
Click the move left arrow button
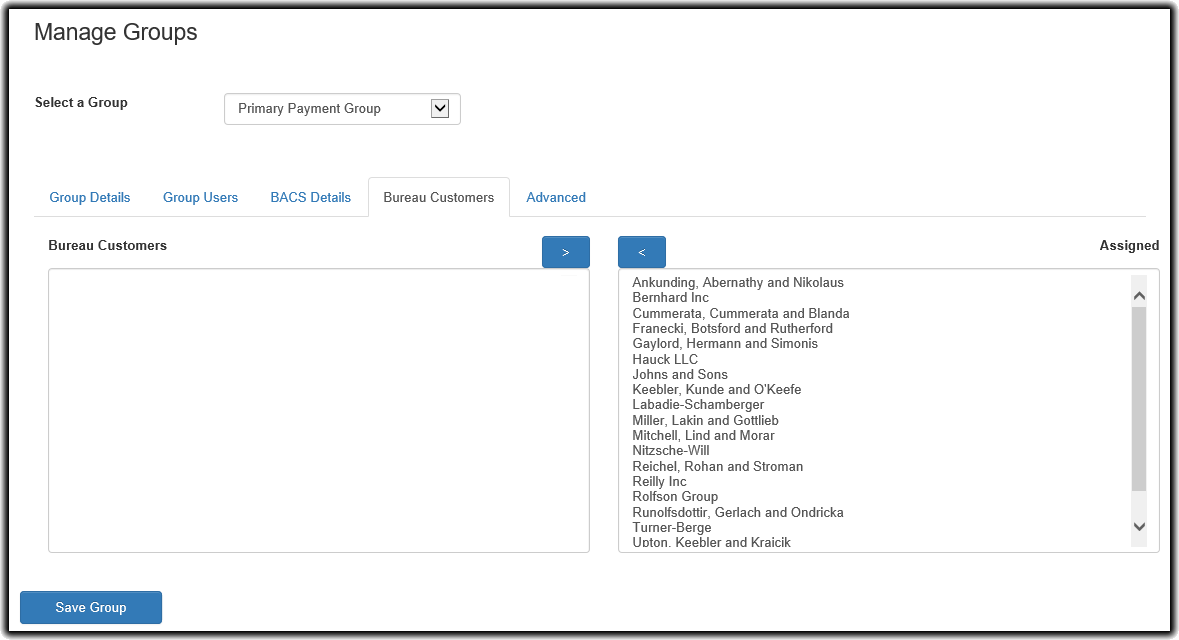tap(641, 252)
